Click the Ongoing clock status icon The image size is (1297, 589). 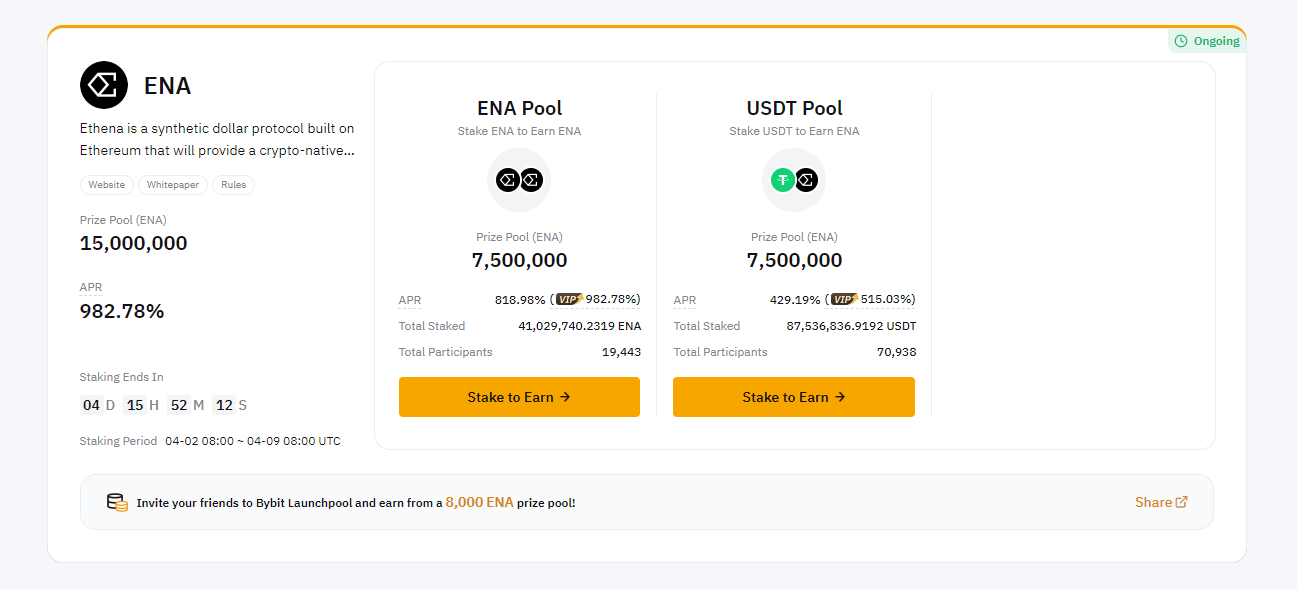coord(1181,41)
